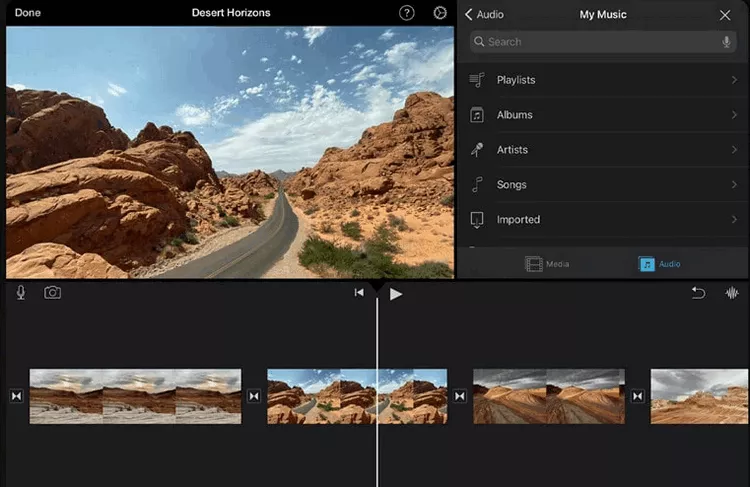This screenshot has height=487, width=750.
Task: Play the video preview
Action: point(395,294)
